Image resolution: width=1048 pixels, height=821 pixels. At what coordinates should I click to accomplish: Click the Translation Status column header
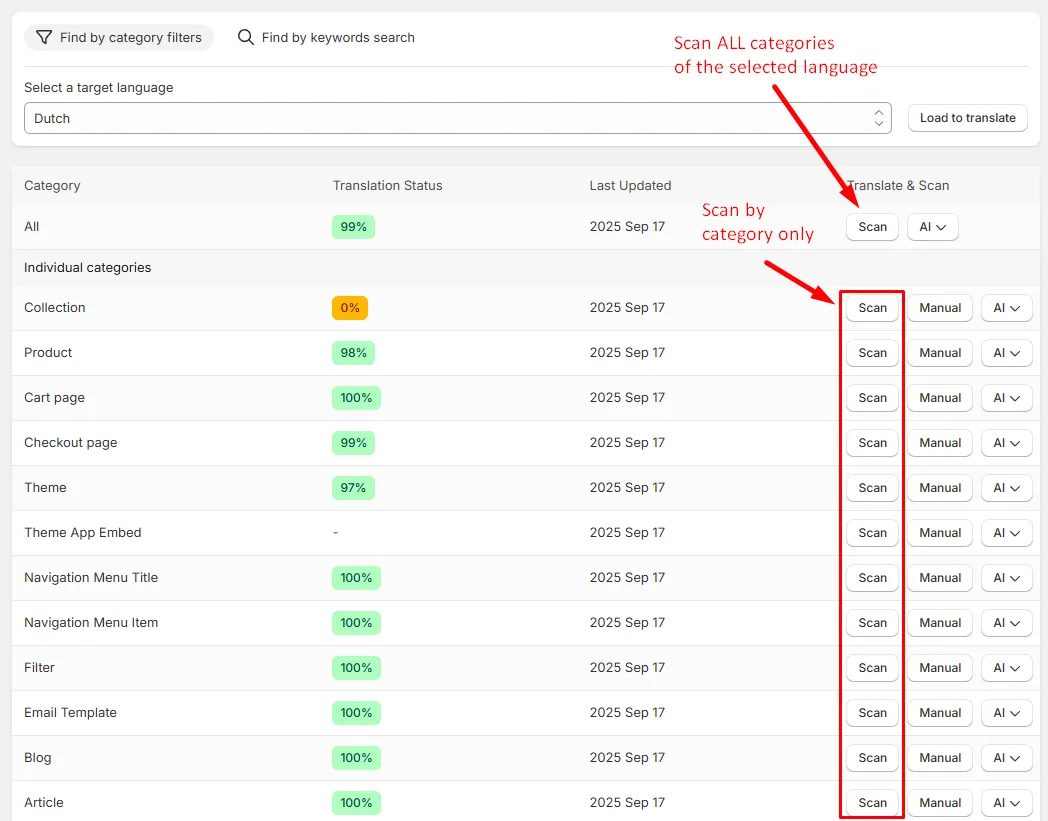(x=388, y=185)
